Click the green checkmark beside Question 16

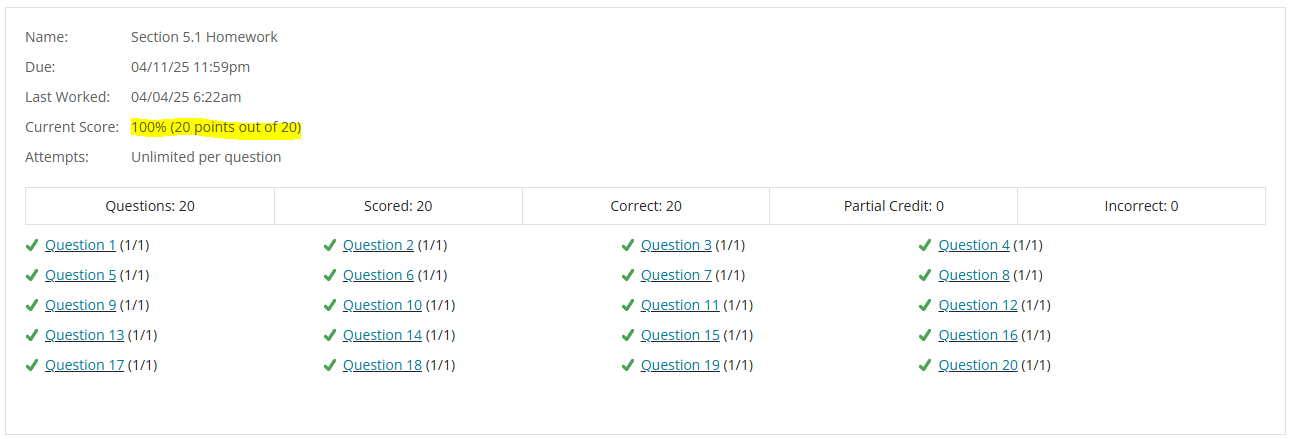(x=925, y=335)
